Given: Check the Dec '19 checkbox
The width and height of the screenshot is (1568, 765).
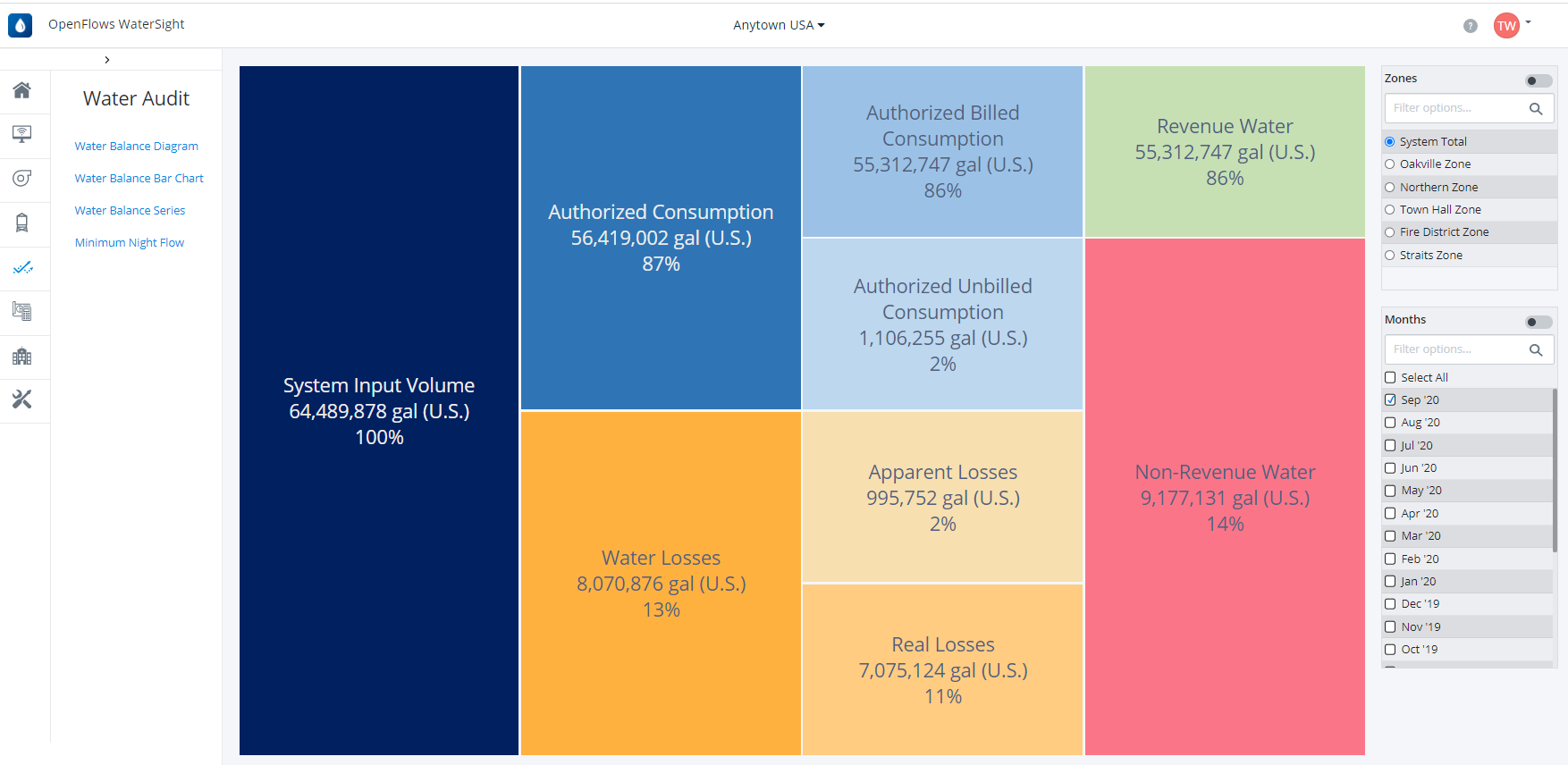Looking at the screenshot, I should click(x=1390, y=604).
